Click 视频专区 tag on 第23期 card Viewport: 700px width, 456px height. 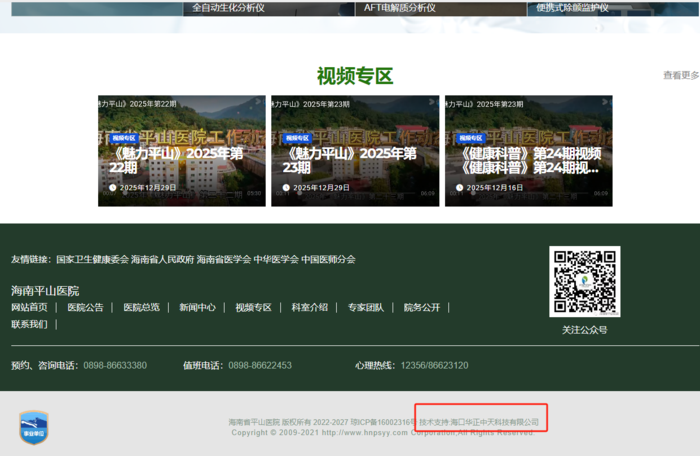point(297,138)
